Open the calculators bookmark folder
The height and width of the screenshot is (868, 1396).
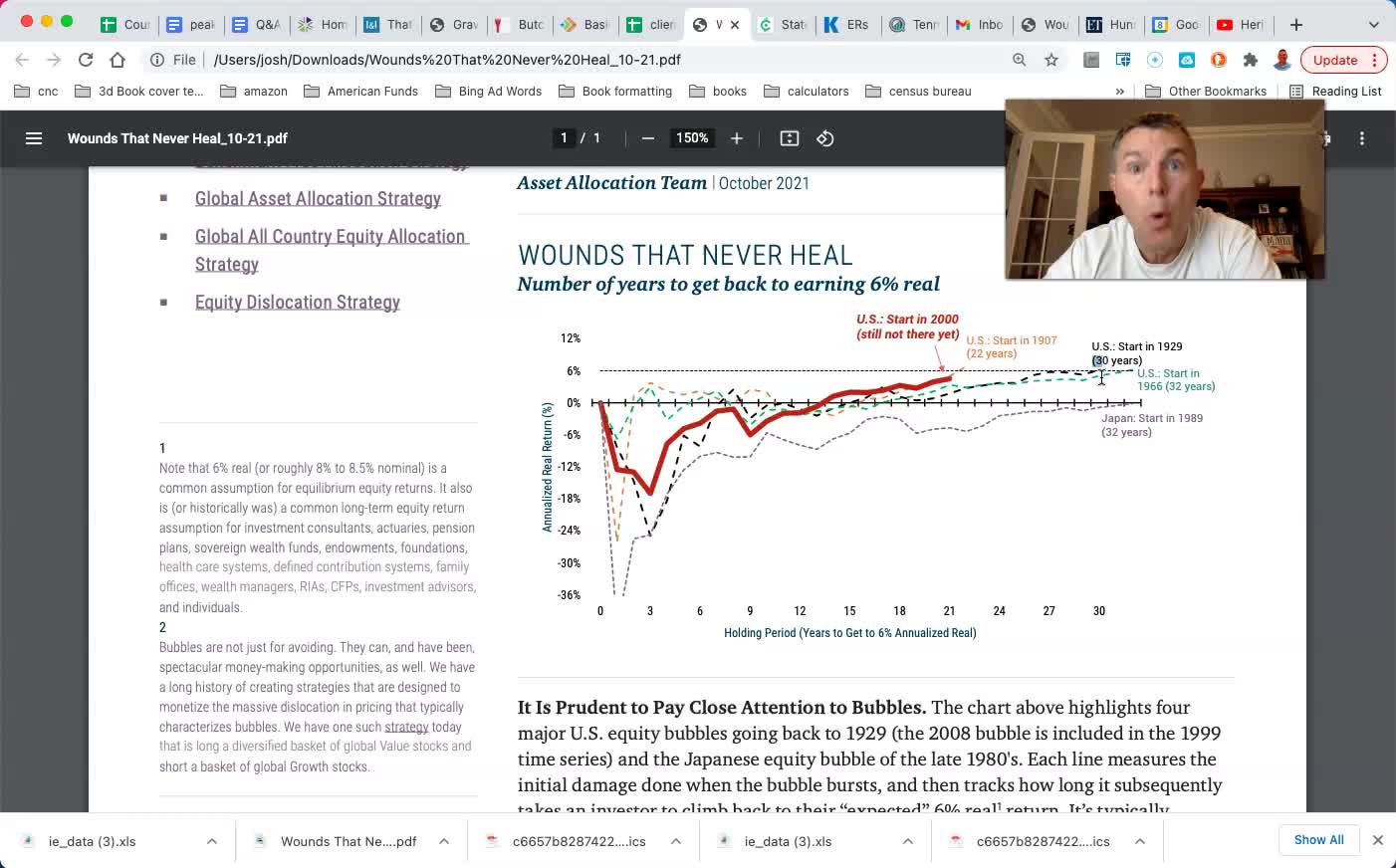807,92
